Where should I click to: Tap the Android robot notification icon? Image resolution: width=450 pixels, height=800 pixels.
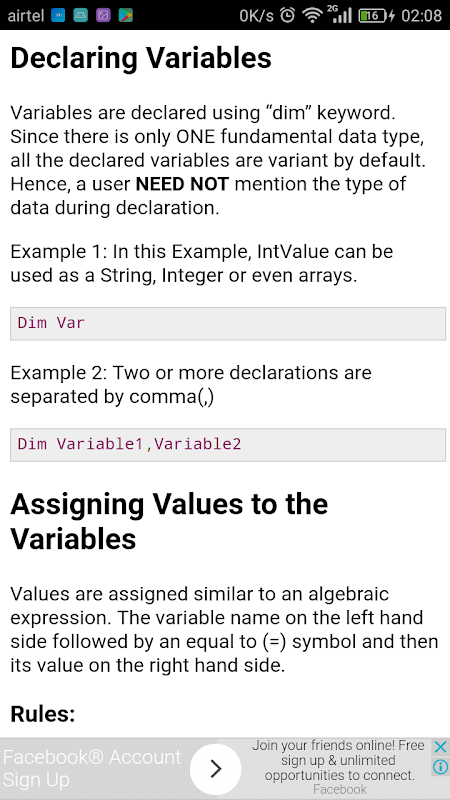coord(81,15)
